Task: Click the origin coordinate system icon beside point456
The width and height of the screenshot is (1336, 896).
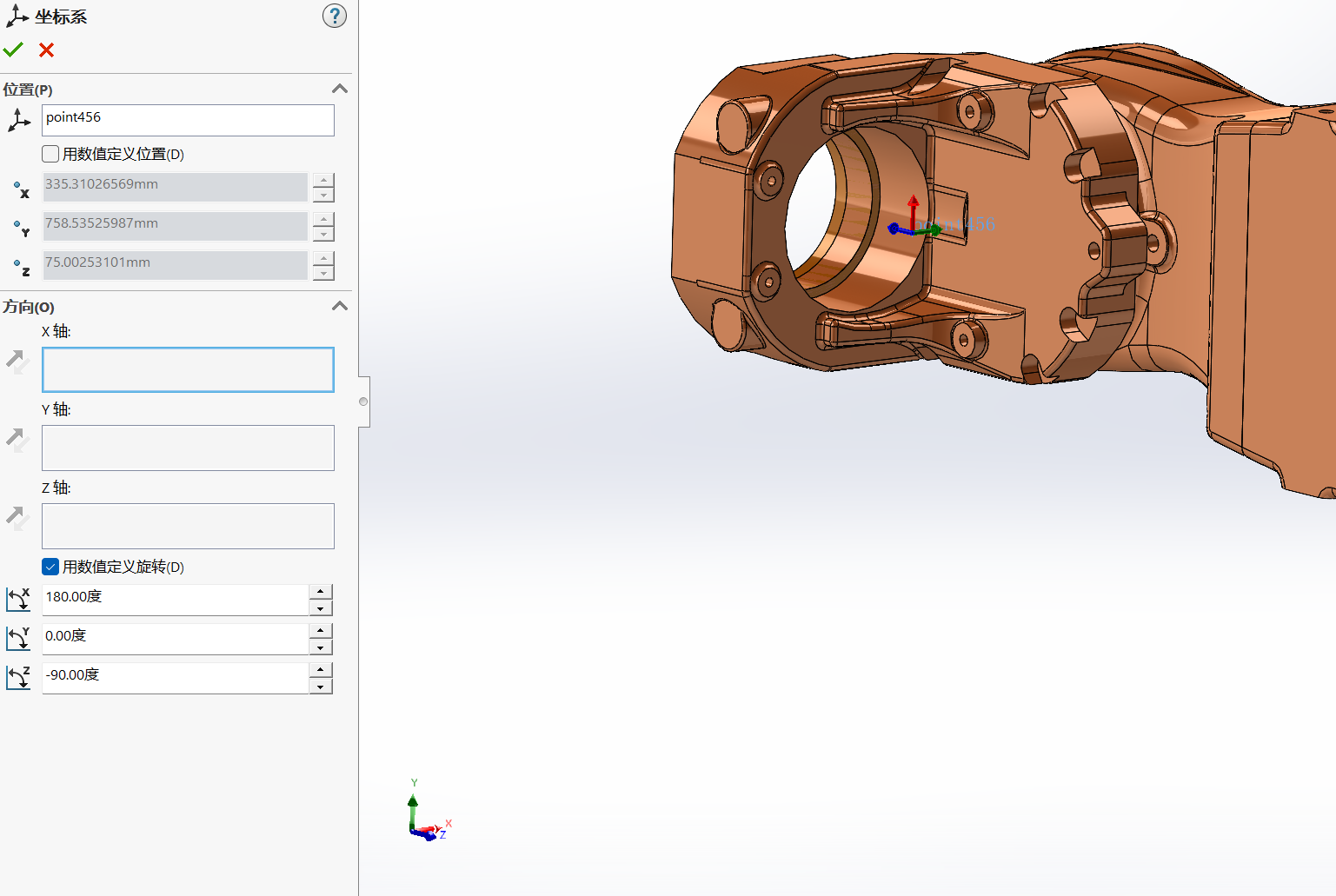Action: (x=18, y=121)
